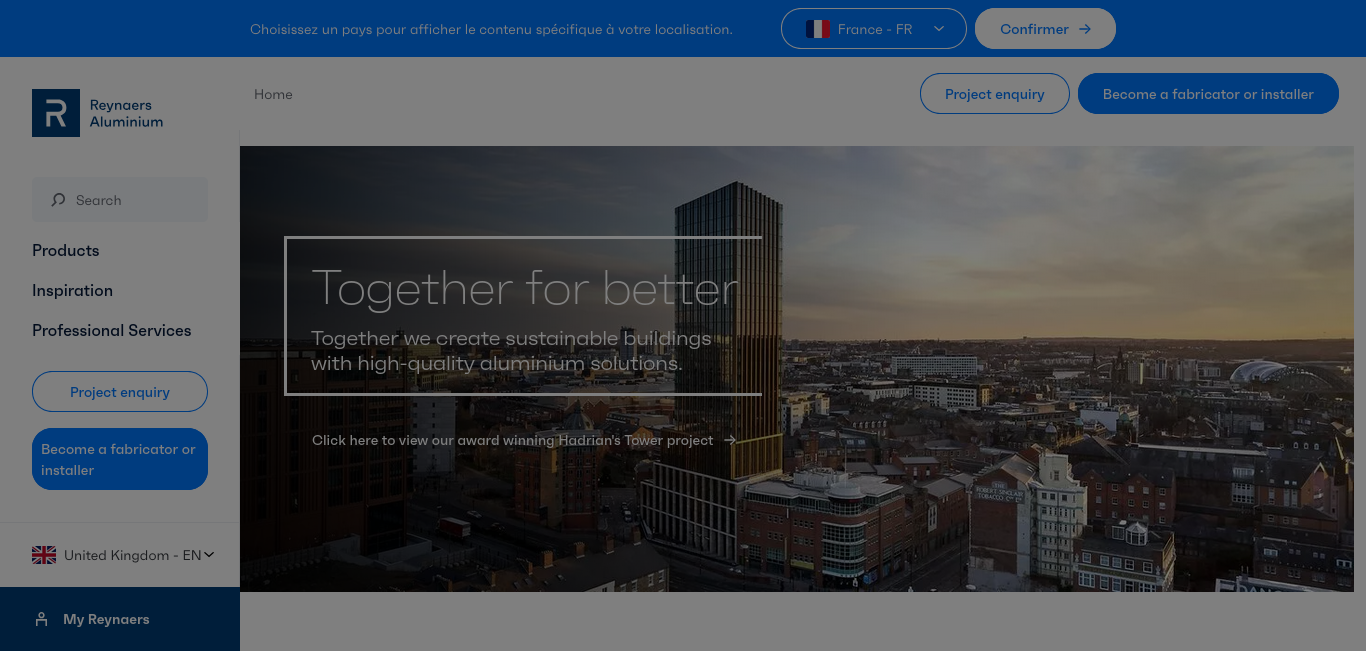Expand the United Kingdom - EN language selector
The width and height of the screenshot is (1366, 651).
(124, 555)
